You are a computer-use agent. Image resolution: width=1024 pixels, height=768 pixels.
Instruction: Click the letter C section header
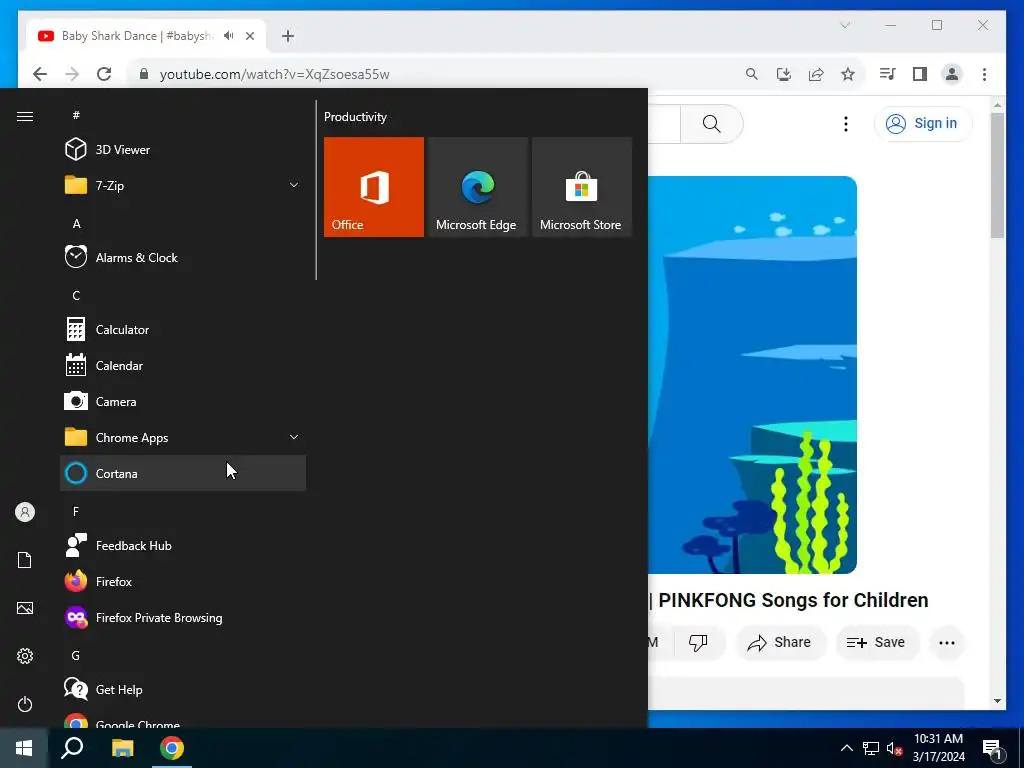[76, 296]
